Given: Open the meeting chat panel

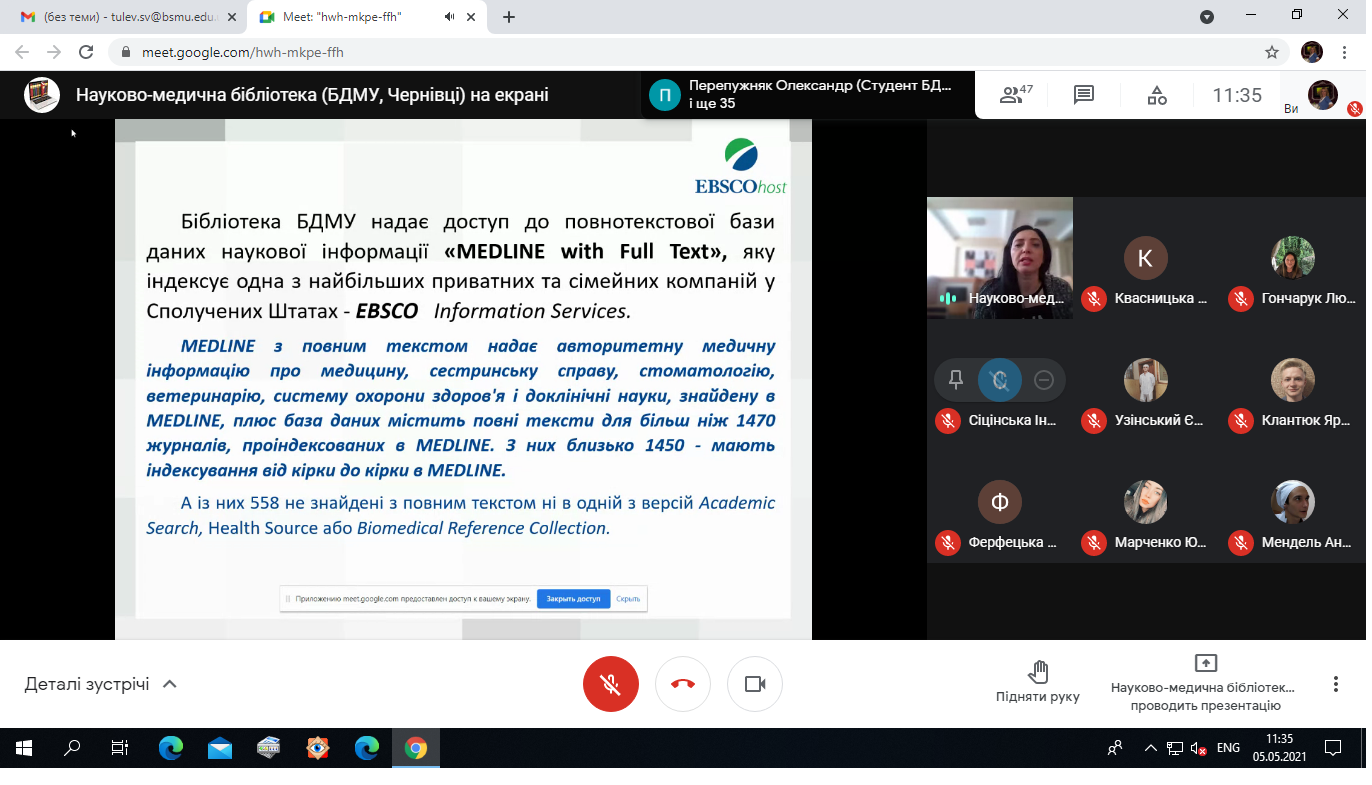Looking at the screenshot, I should pos(1084,95).
